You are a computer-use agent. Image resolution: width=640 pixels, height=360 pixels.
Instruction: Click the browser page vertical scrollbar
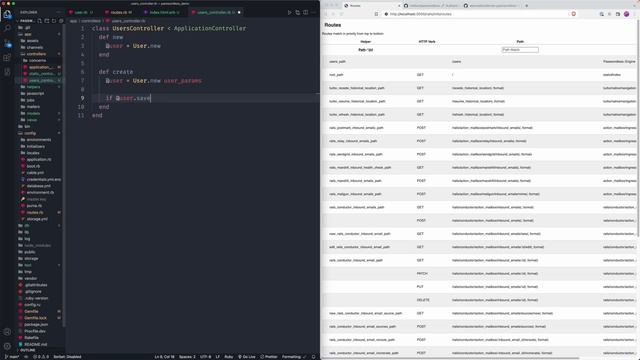(x=638, y=128)
